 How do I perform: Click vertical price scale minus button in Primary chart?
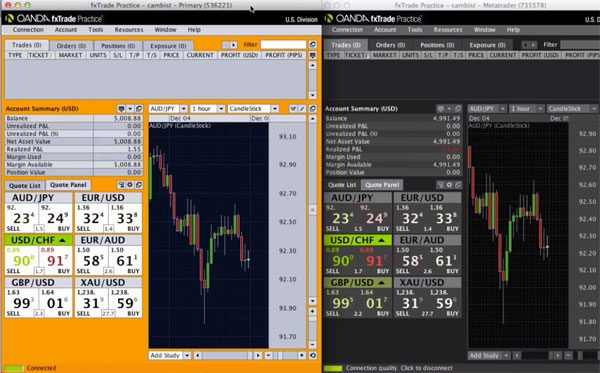click(313, 344)
